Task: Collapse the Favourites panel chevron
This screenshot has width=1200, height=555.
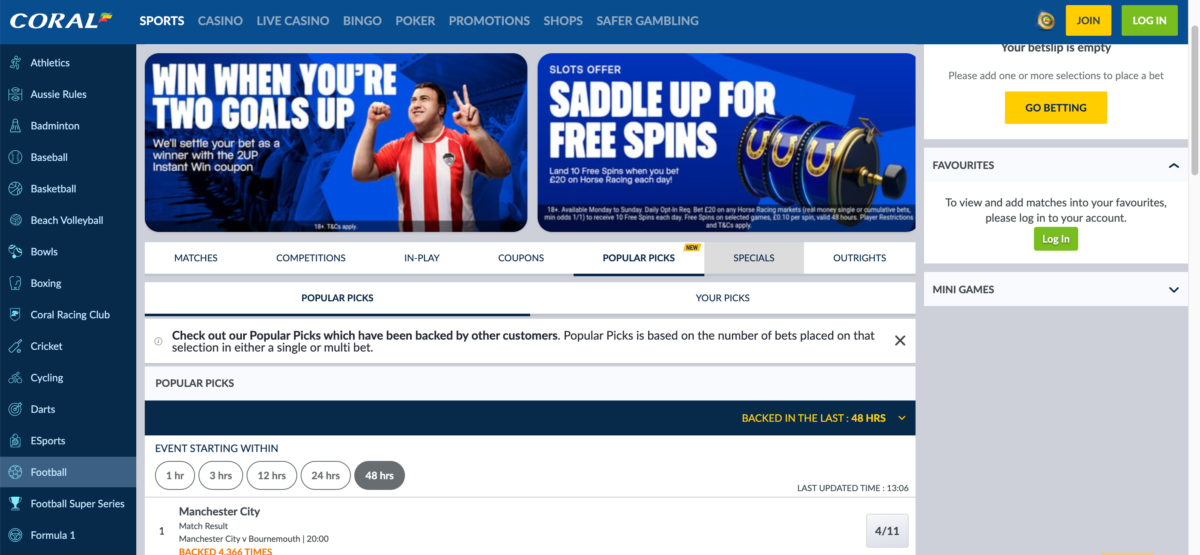Action: (x=1174, y=166)
